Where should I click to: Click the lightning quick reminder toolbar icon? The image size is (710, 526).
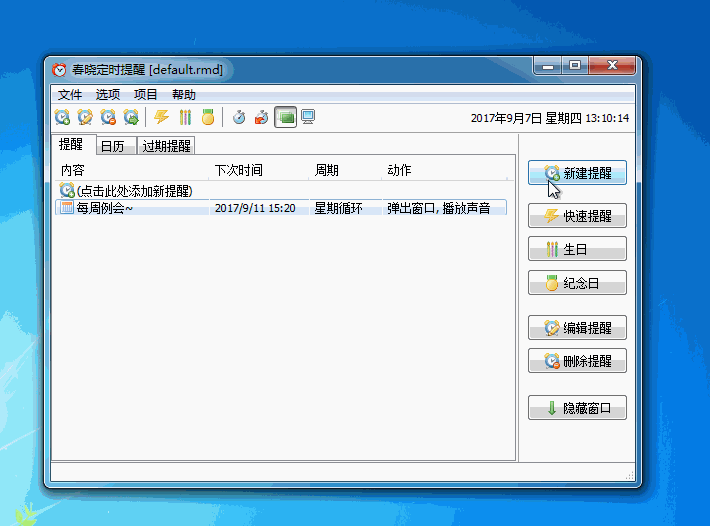161,117
